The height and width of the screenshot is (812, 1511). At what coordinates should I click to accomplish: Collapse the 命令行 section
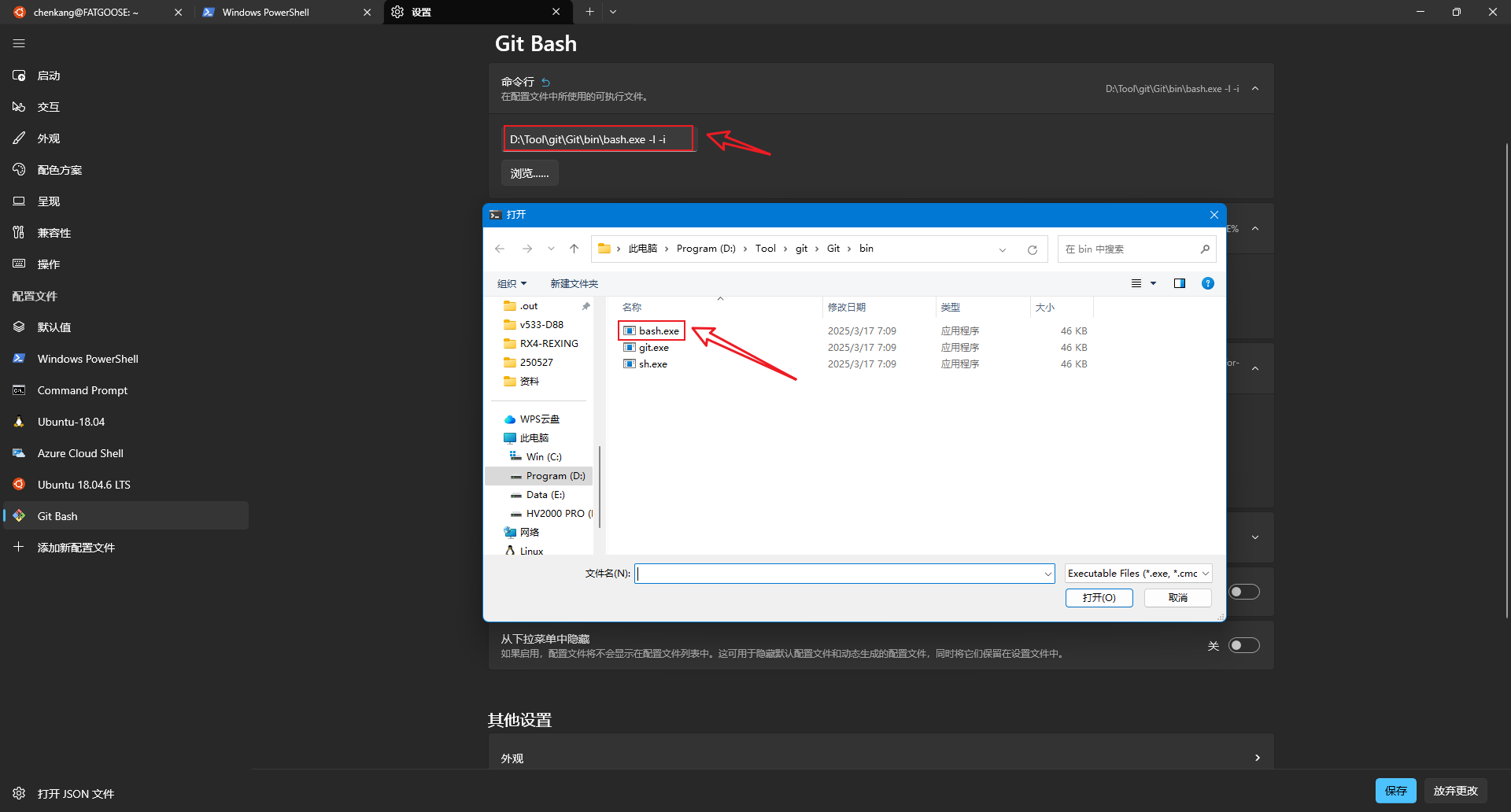coord(1255,89)
